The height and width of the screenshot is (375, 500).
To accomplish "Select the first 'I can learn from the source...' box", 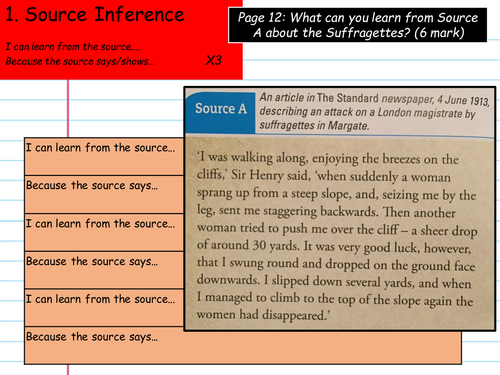I will (104, 156).
